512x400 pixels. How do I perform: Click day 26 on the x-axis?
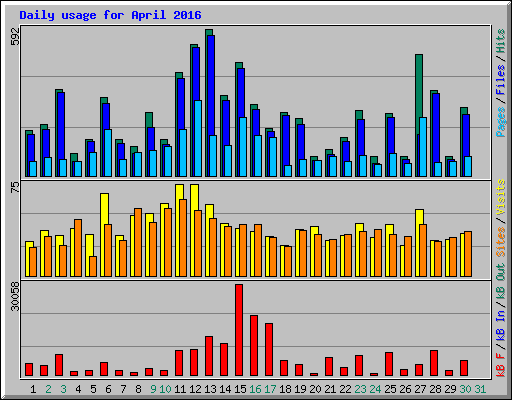(x=405, y=389)
